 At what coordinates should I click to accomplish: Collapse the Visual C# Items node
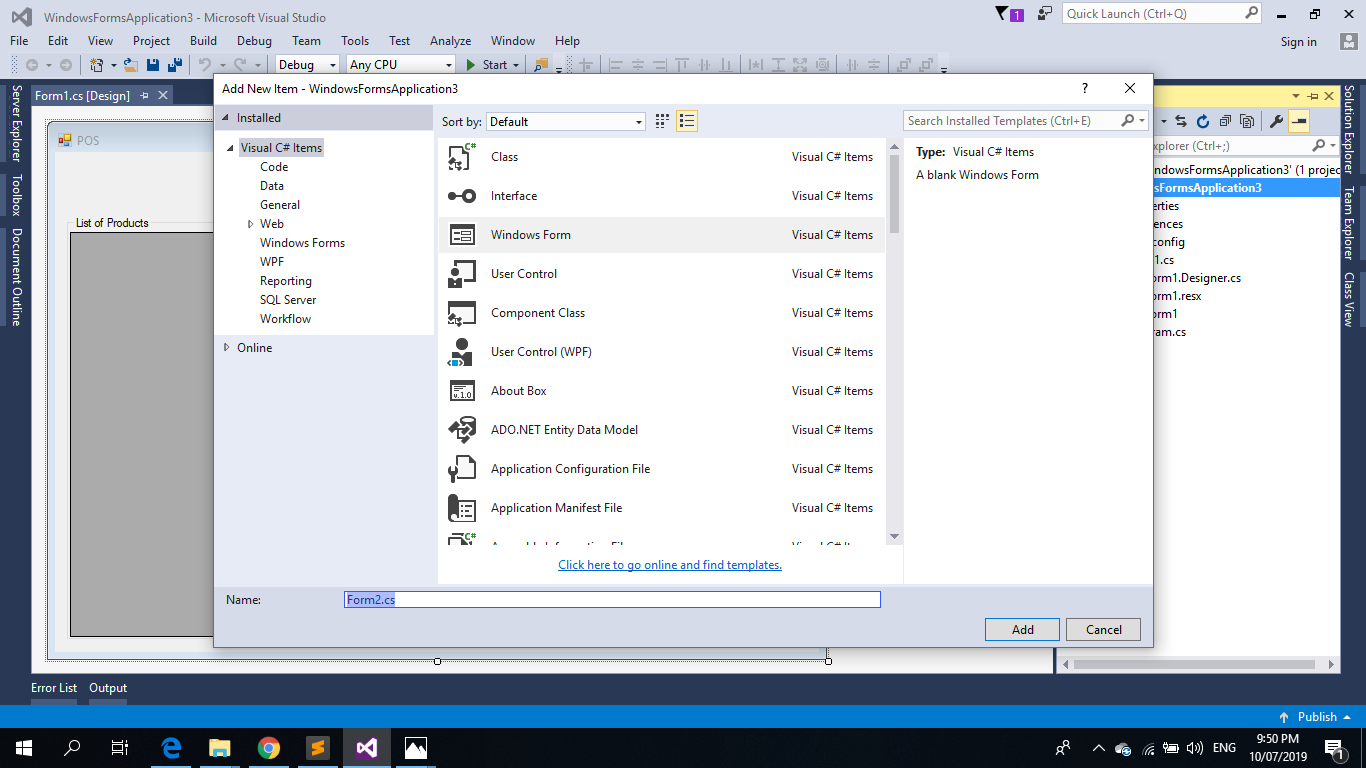(x=230, y=148)
